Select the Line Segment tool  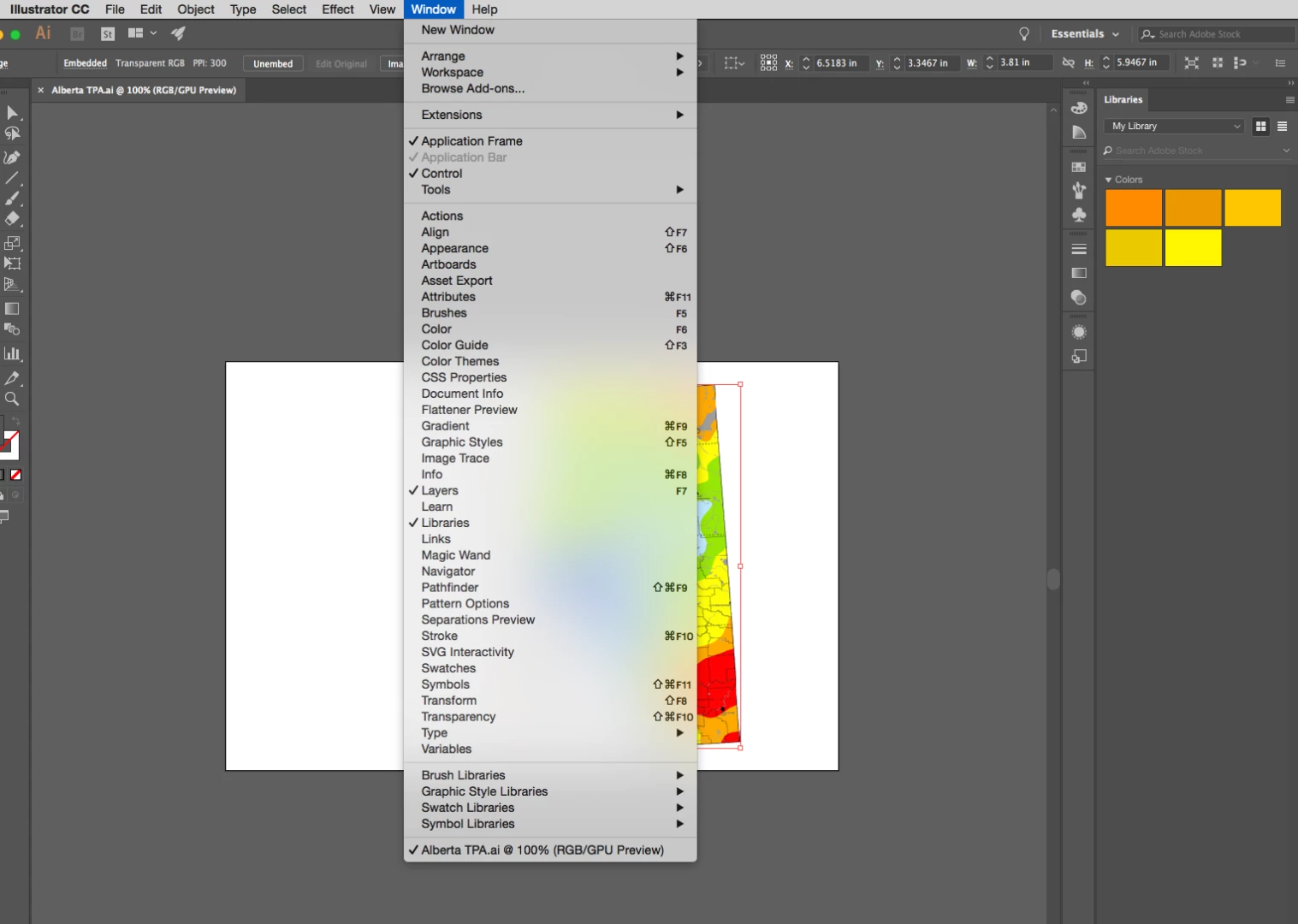12,178
